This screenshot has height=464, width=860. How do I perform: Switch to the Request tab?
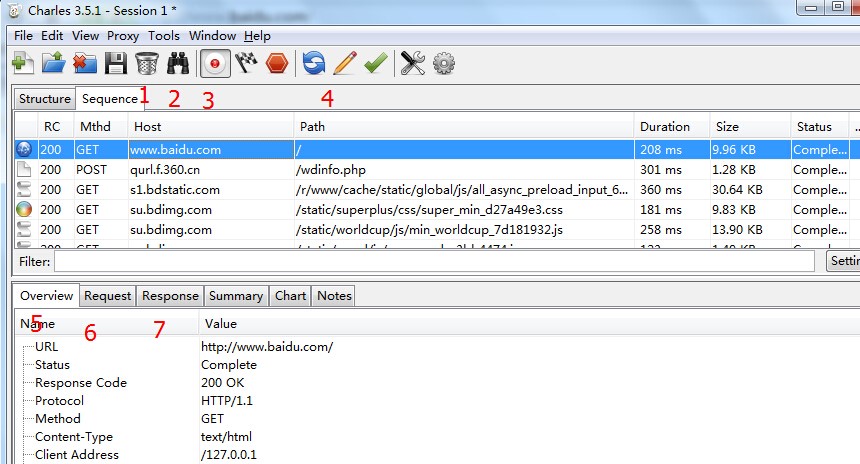point(108,296)
